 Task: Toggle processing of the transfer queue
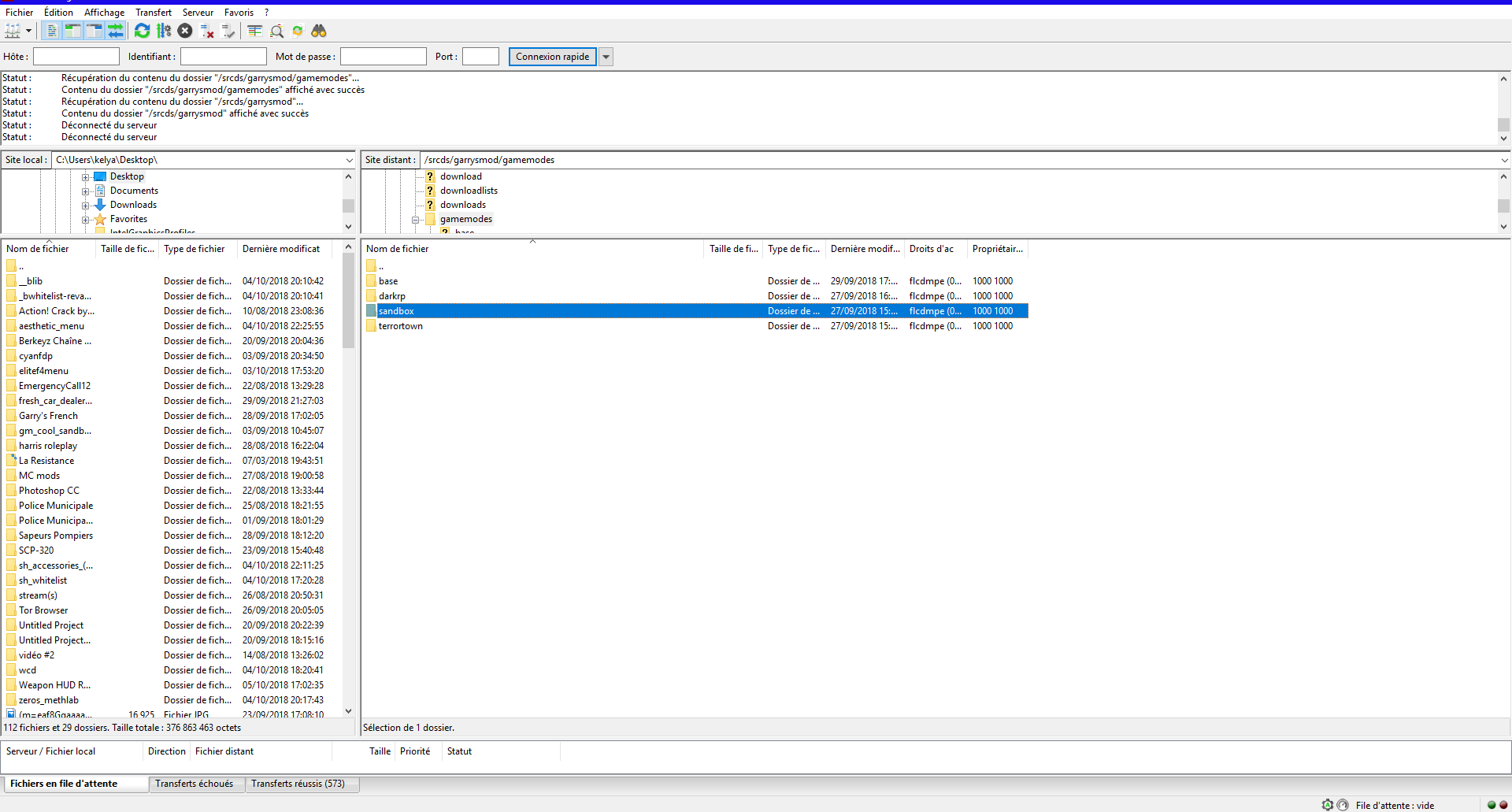coord(164,31)
